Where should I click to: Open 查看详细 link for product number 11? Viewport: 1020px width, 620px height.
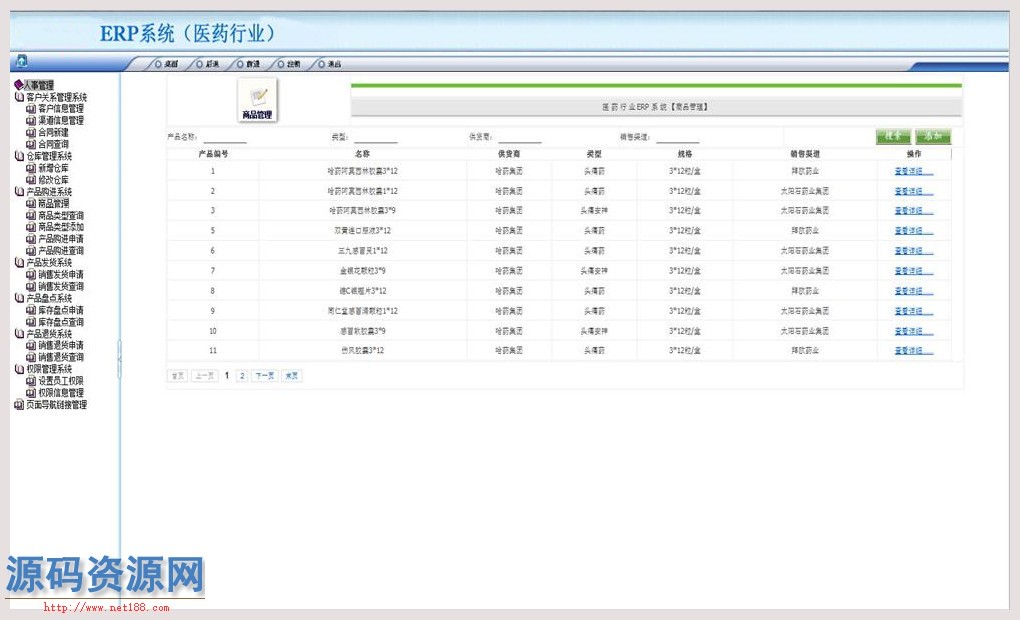(x=913, y=351)
